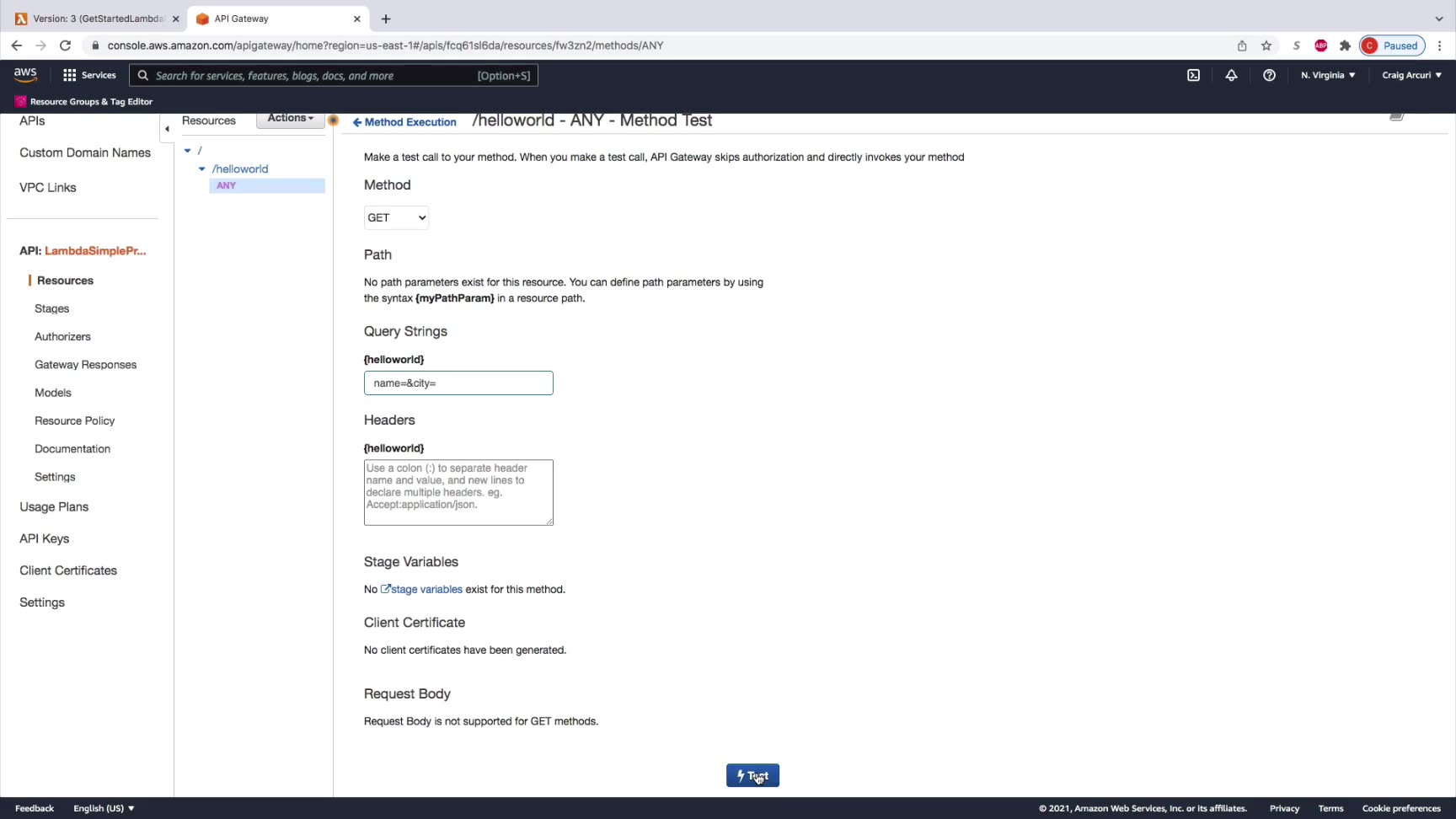This screenshot has width=1456, height=819.
Task: Click the lightning Test button
Action: 752,775
